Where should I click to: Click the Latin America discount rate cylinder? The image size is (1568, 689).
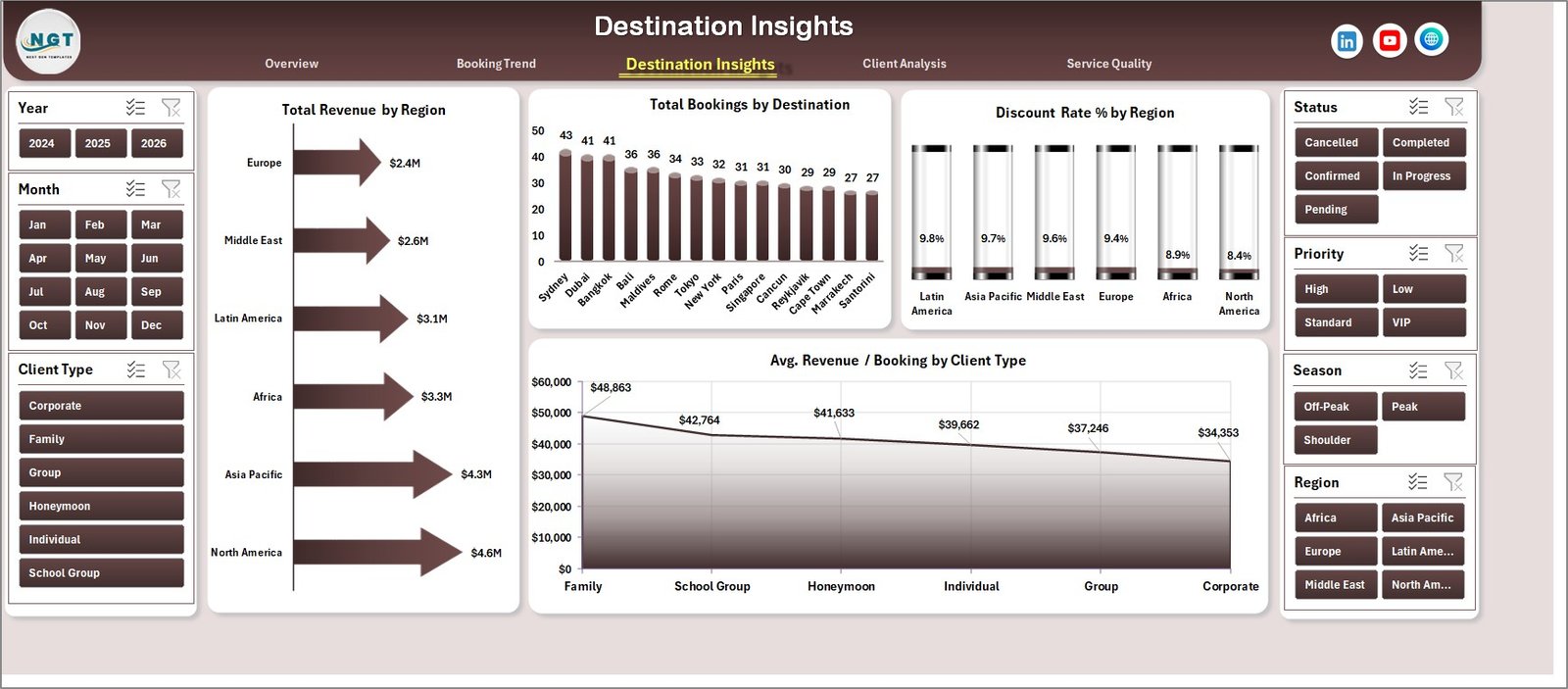(931, 212)
